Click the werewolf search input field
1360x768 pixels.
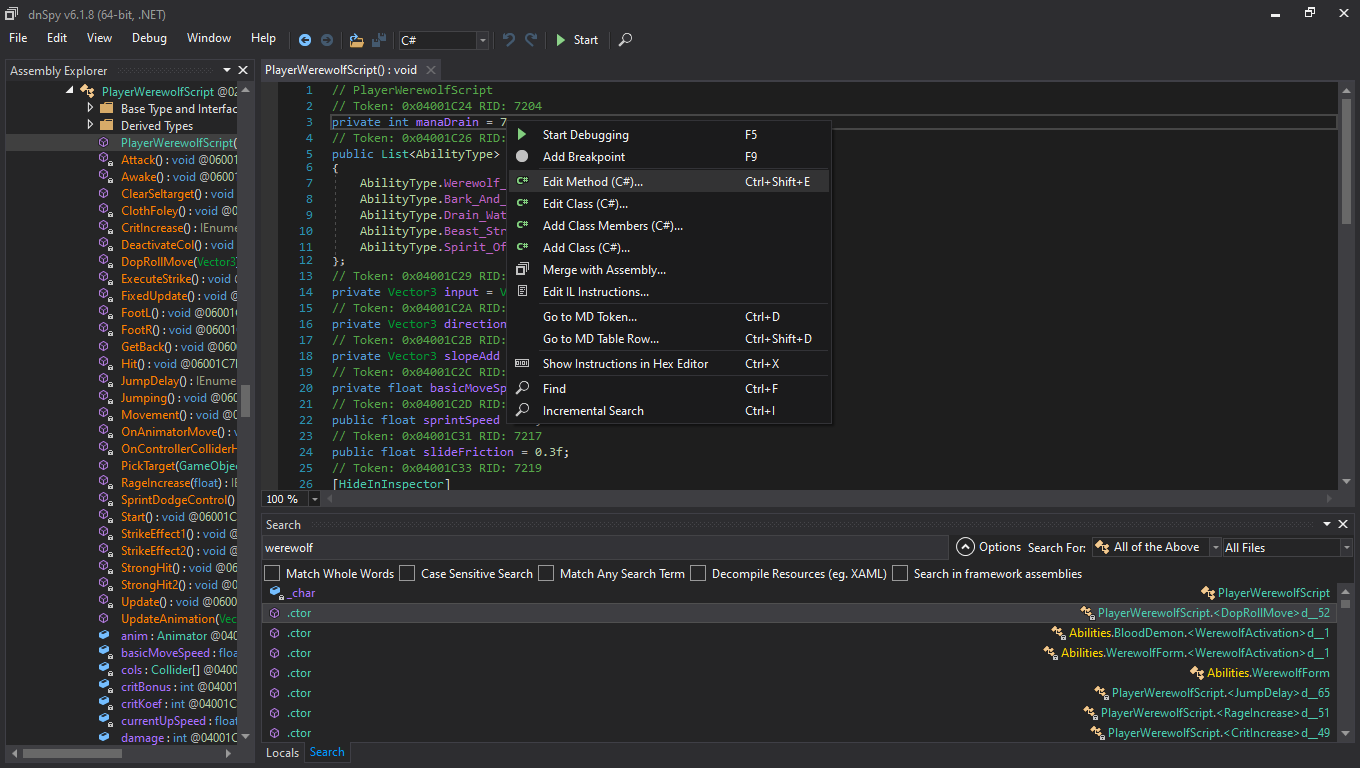click(604, 548)
